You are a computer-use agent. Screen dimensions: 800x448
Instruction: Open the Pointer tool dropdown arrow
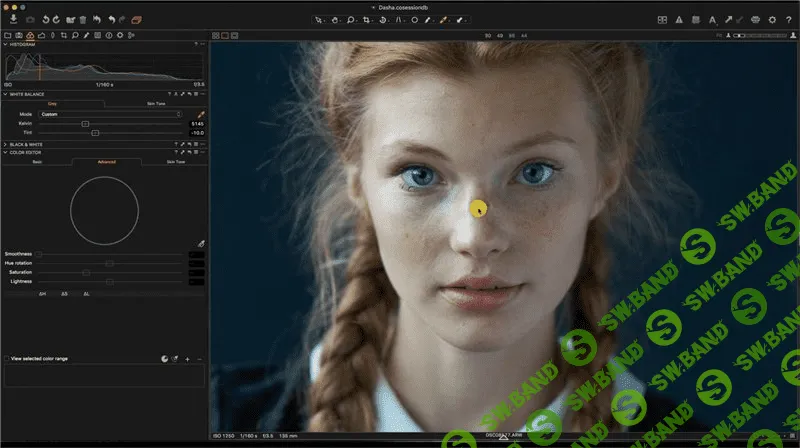[x=323, y=21]
